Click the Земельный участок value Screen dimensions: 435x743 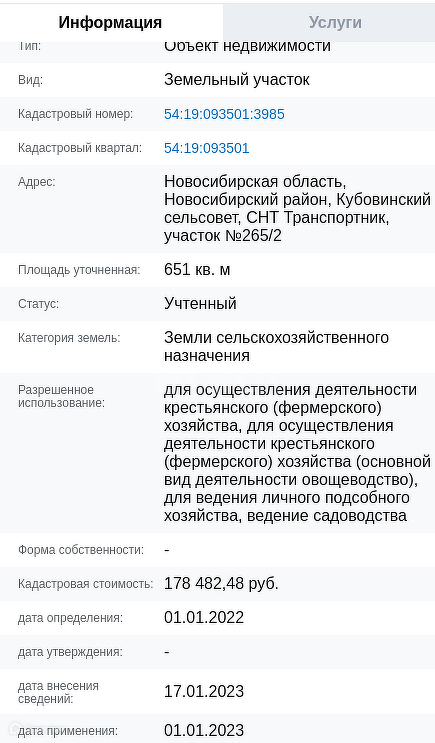tap(236, 80)
